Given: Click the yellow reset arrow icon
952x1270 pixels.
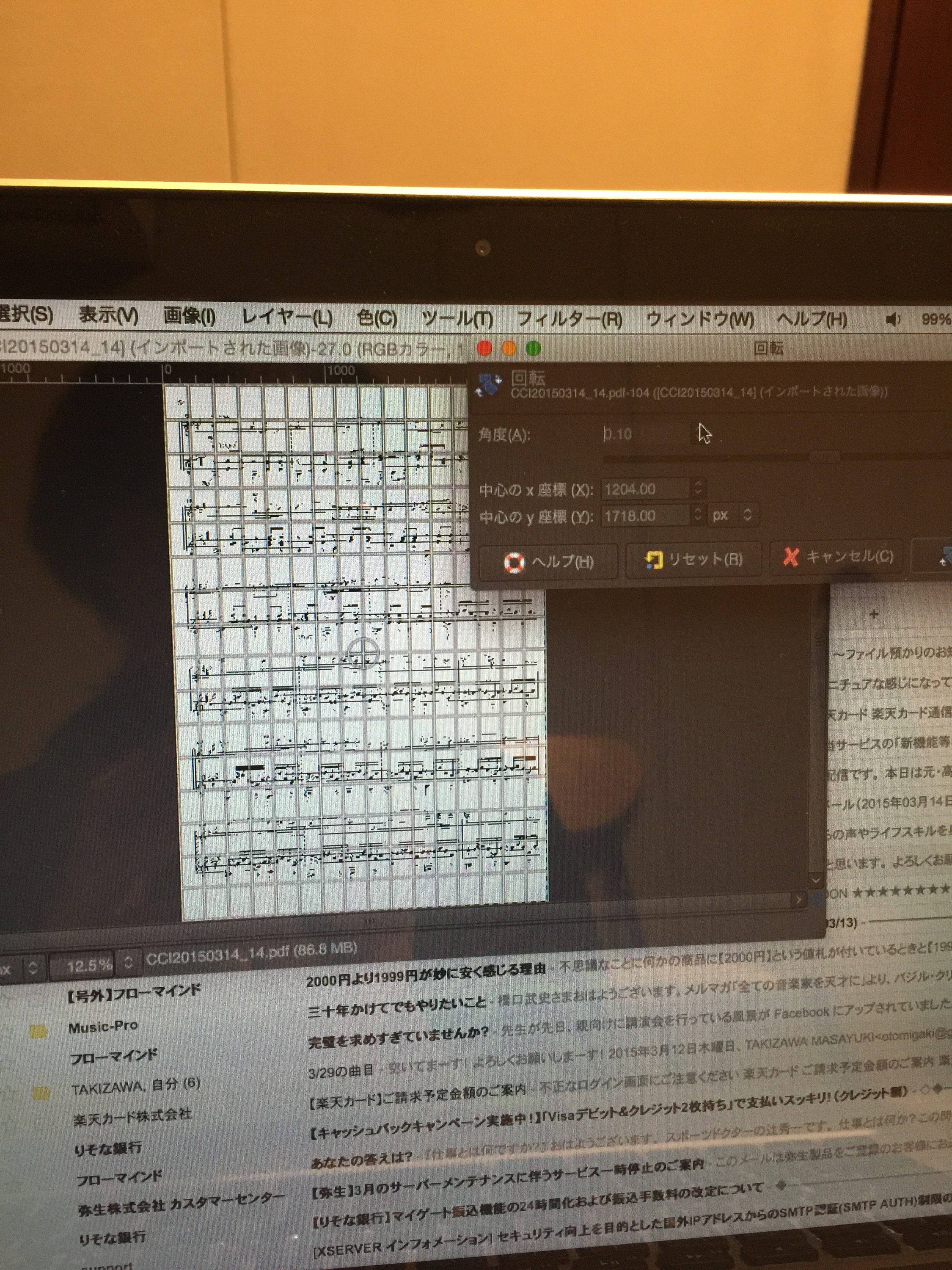Looking at the screenshot, I should (654, 560).
